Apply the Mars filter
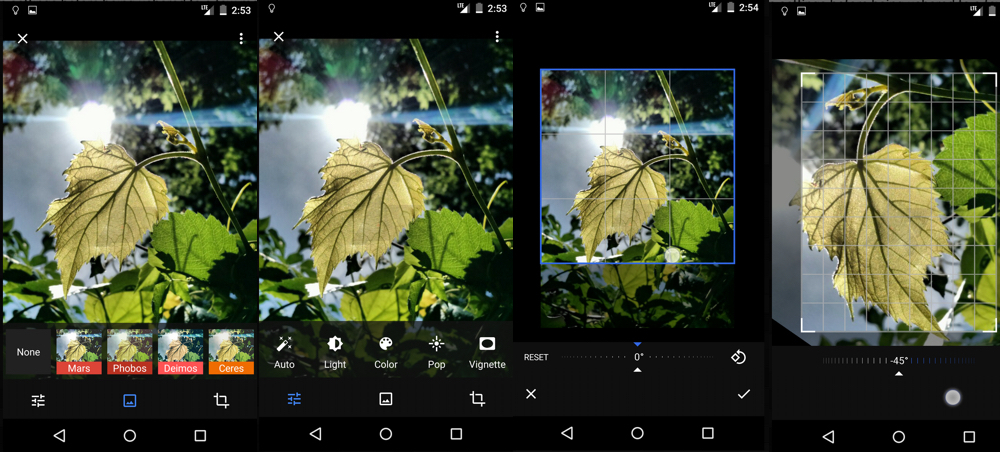Viewport: 1000px width, 452px height. click(x=79, y=352)
